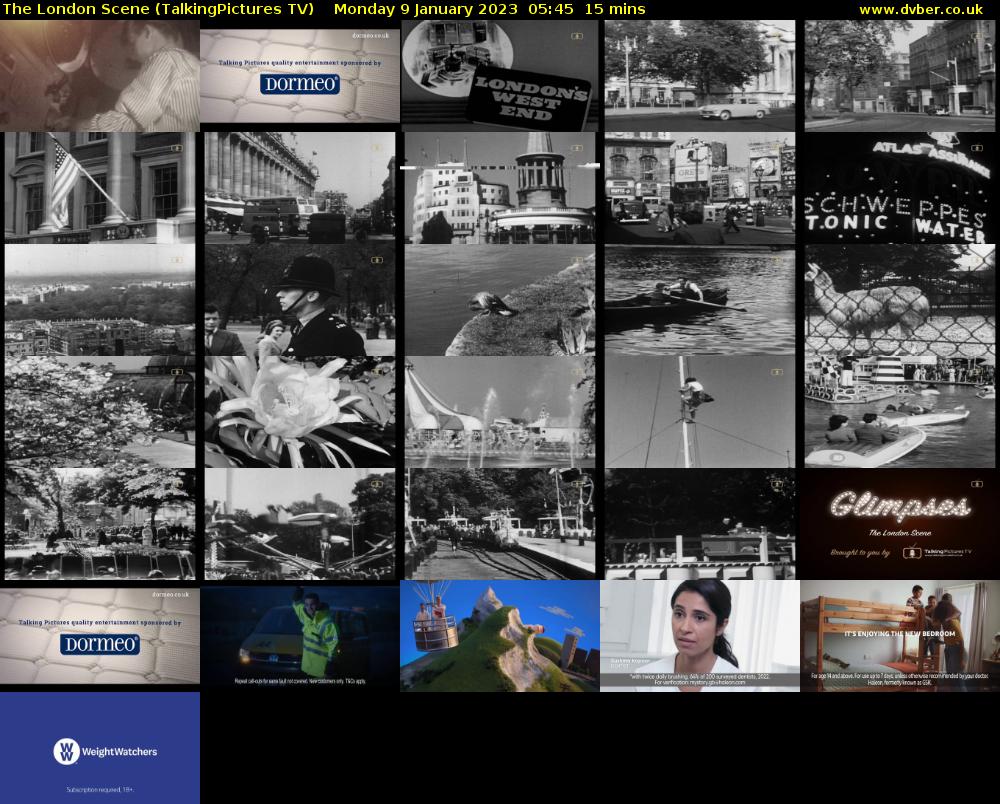Open the American flag building thumbnail

[99, 187]
